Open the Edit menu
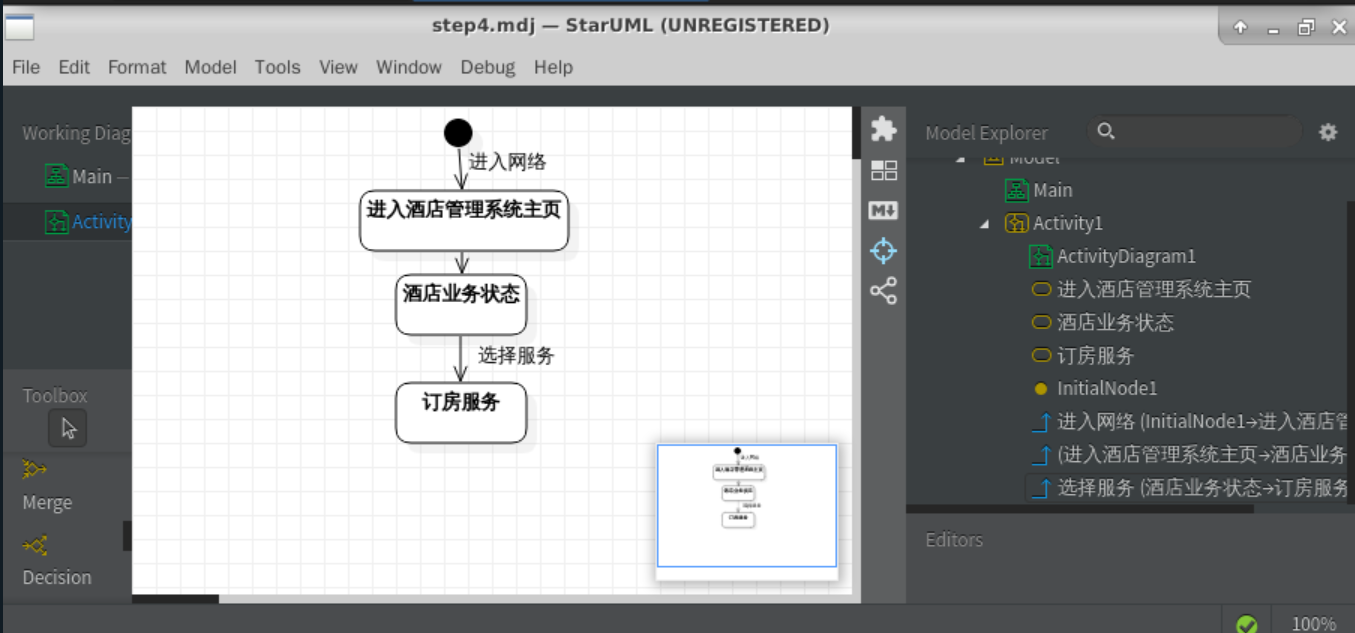The width and height of the screenshot is (1355, 633). coord(74,67)
